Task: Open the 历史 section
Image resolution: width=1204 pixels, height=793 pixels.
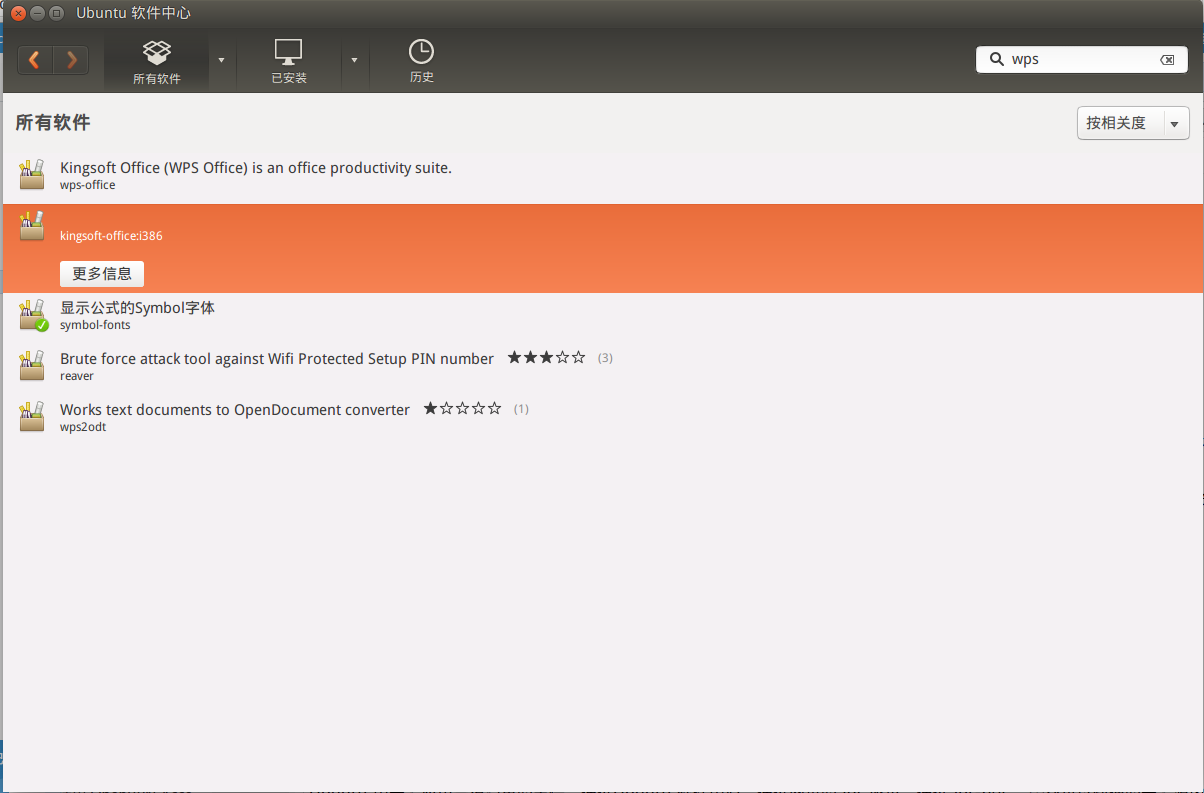Action: click(421, 62)
